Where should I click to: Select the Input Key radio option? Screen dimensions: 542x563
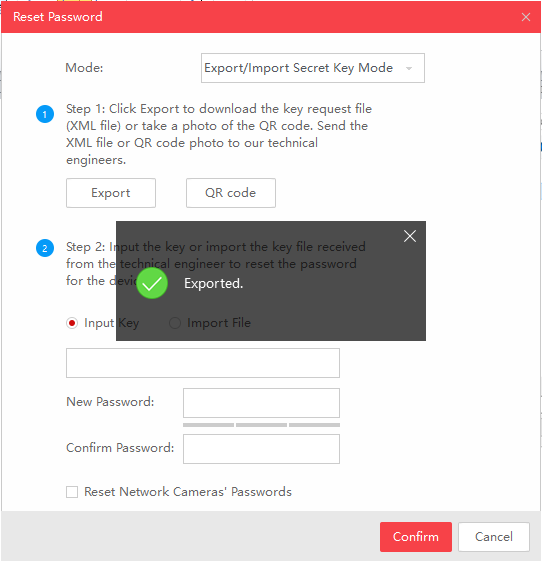[72, 323]
